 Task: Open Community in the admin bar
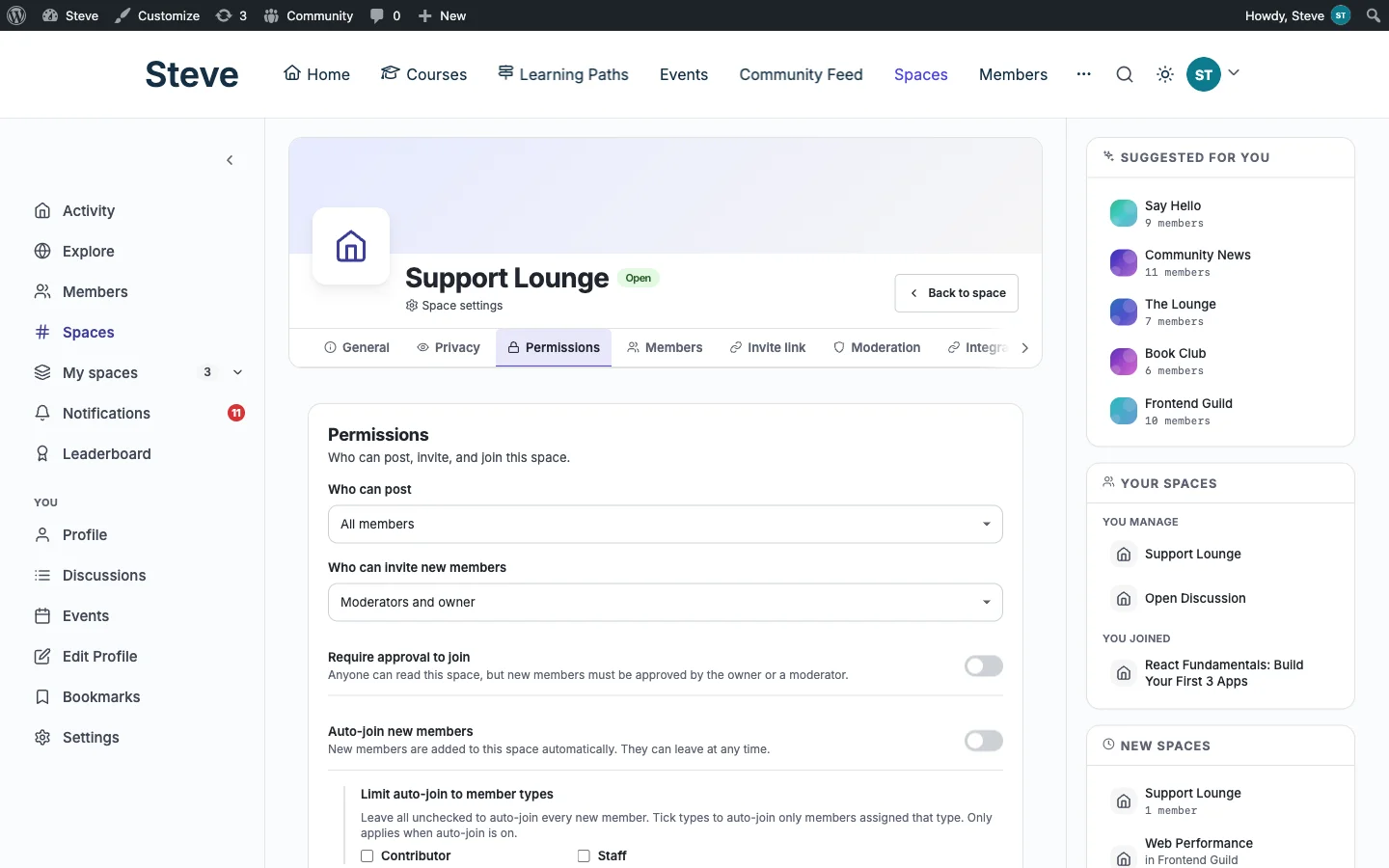tap(309, 15)
